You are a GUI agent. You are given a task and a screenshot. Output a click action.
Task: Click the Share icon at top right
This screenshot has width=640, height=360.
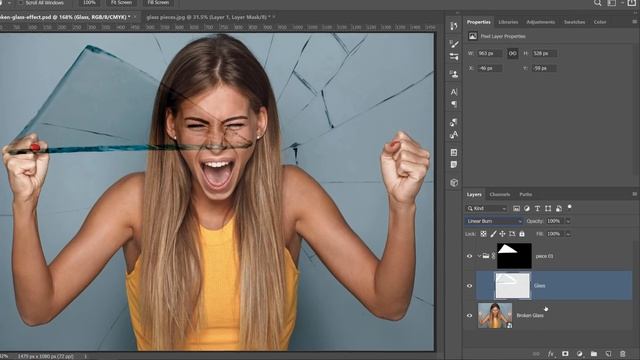click(631, 3)
